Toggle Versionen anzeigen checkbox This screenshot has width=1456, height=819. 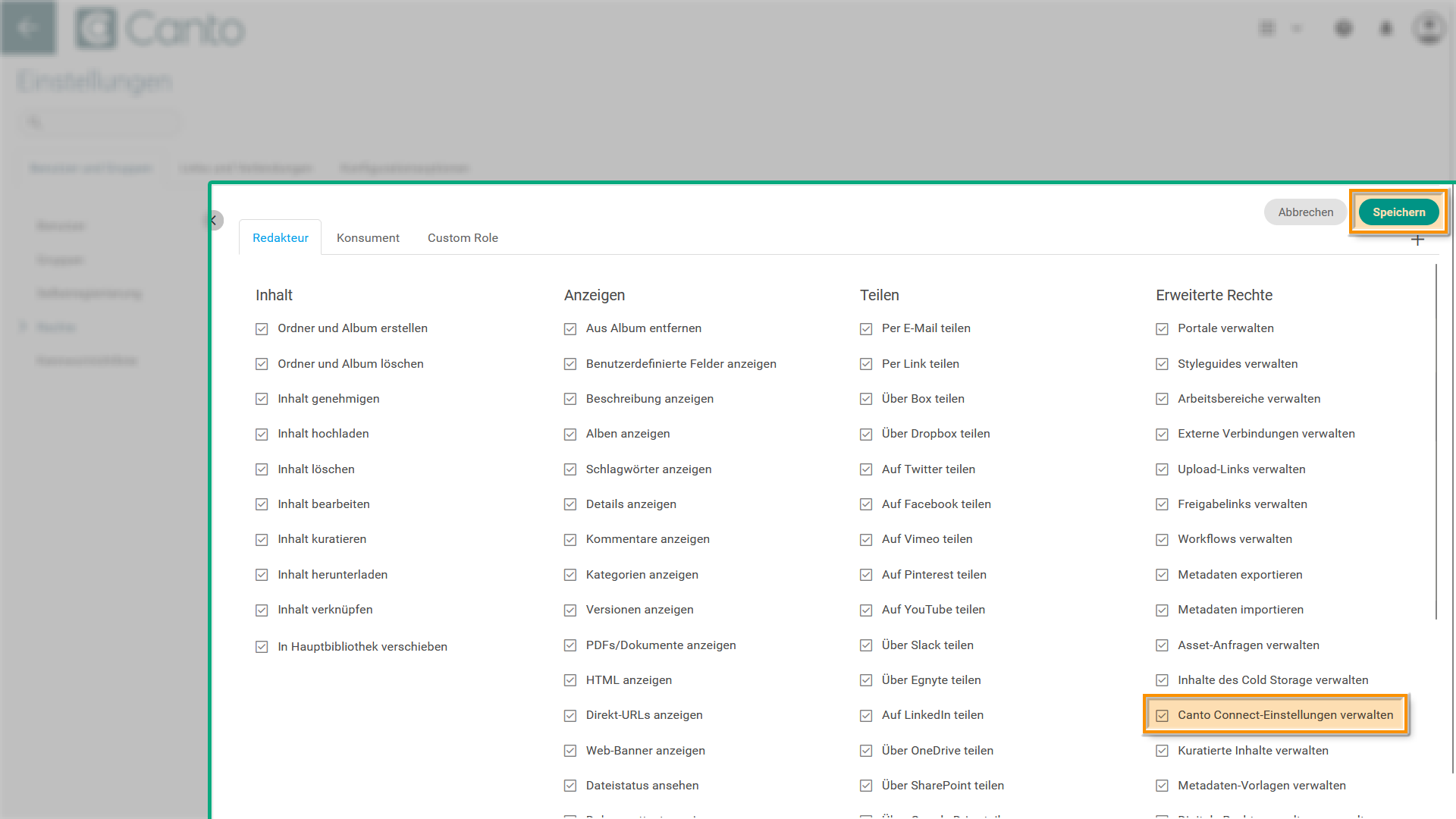pyautogui.click(x=570, y=610)
